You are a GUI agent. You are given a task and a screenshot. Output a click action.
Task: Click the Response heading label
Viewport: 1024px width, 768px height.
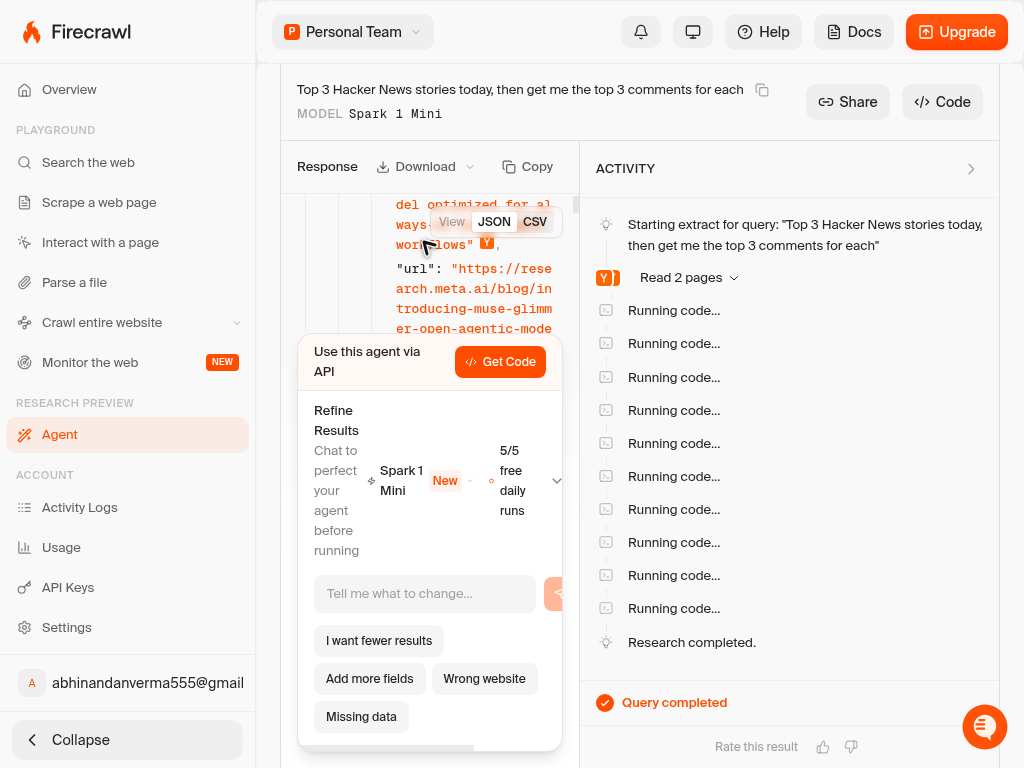pyautogui.click(x=327, y=167)
